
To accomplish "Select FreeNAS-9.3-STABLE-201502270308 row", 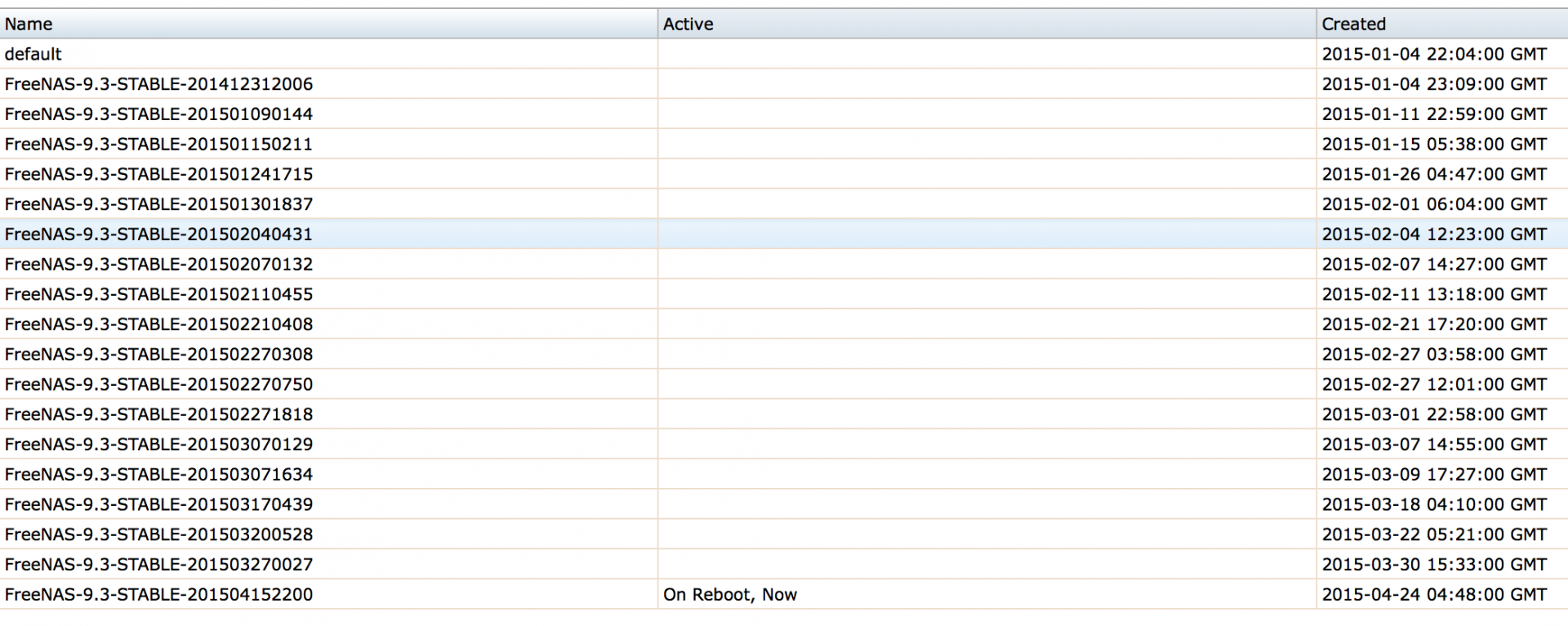I will point(784,354).
